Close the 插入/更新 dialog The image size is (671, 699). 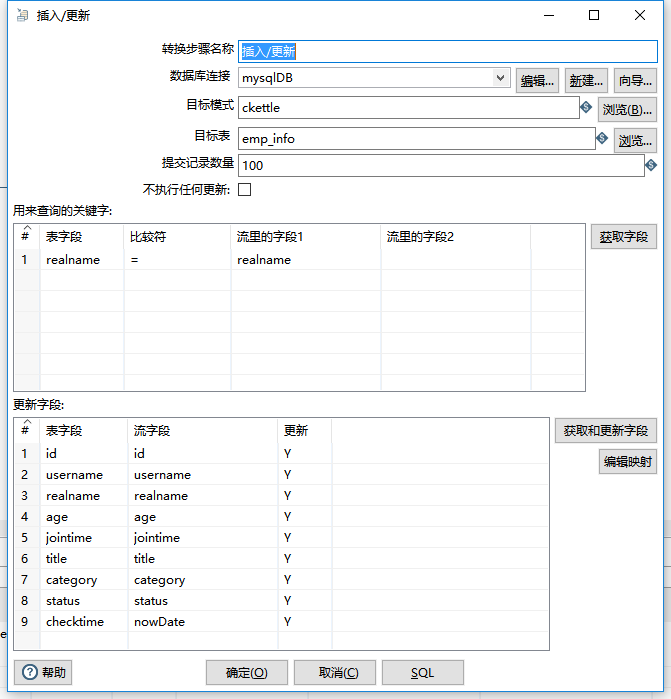tap(640, 15)
